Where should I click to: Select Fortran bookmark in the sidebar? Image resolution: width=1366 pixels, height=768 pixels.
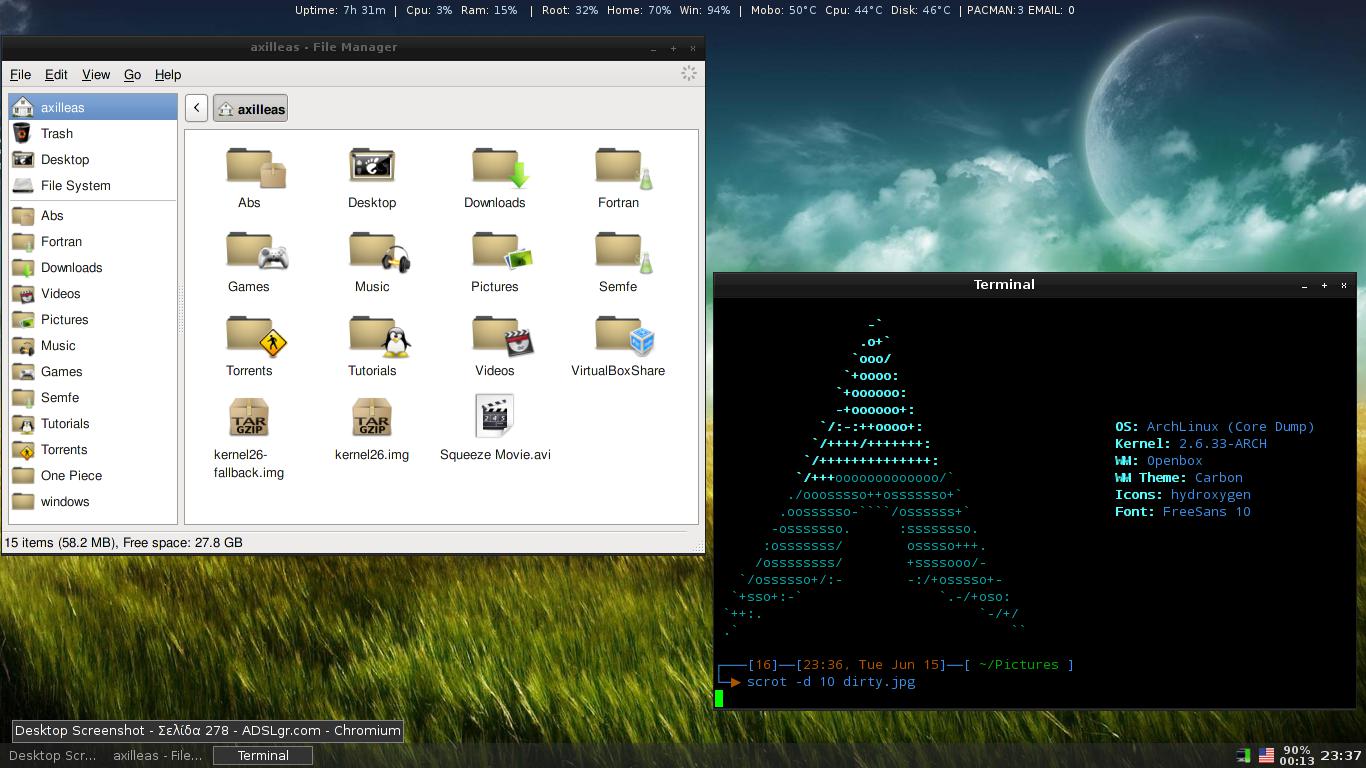pos(92,241)
